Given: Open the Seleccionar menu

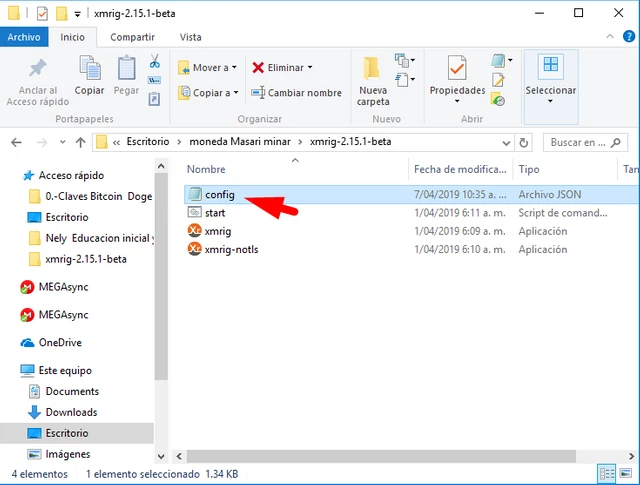Looking at the screenshot, I should [551, 87].
